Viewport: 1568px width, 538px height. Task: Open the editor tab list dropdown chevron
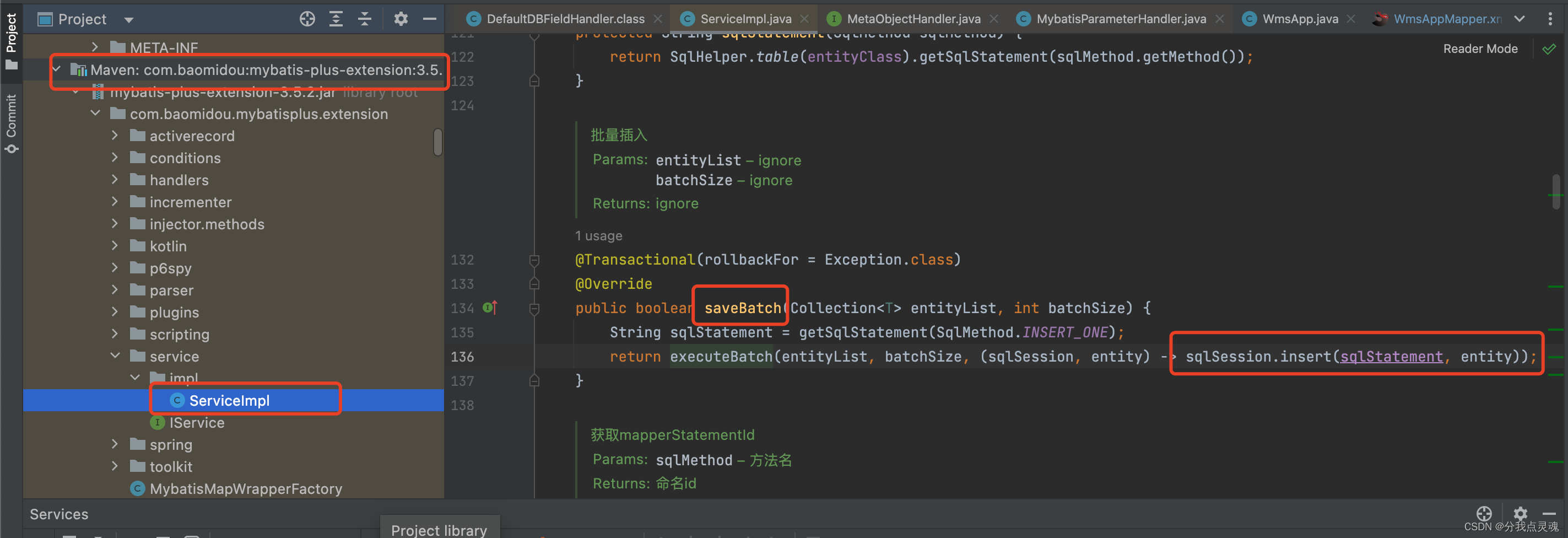(1520, 18)
